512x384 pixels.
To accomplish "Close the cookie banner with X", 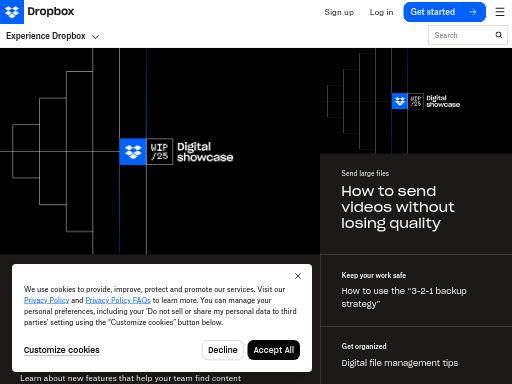I will (x=298, y=276).
